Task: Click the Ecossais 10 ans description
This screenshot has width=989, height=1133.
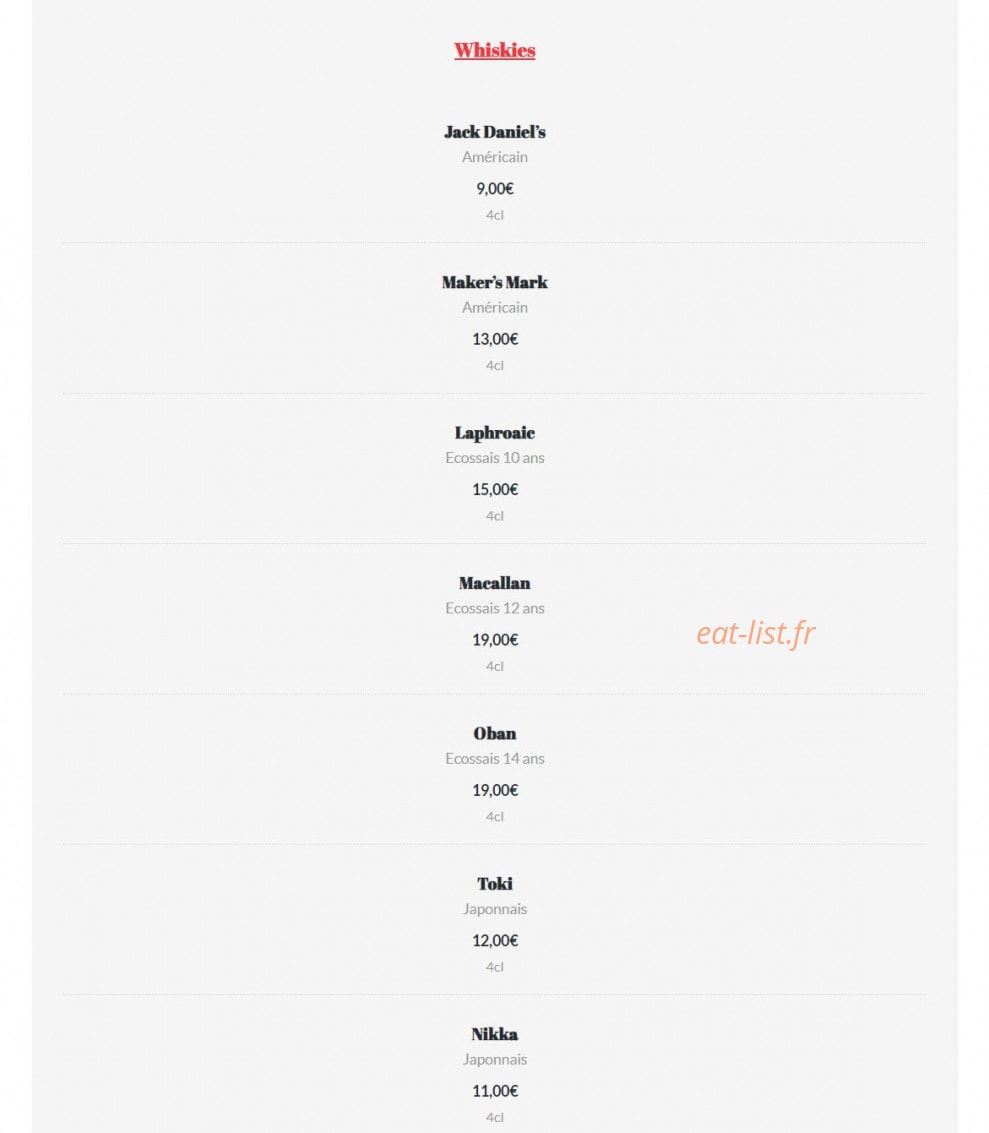Action: coord(494,457)
